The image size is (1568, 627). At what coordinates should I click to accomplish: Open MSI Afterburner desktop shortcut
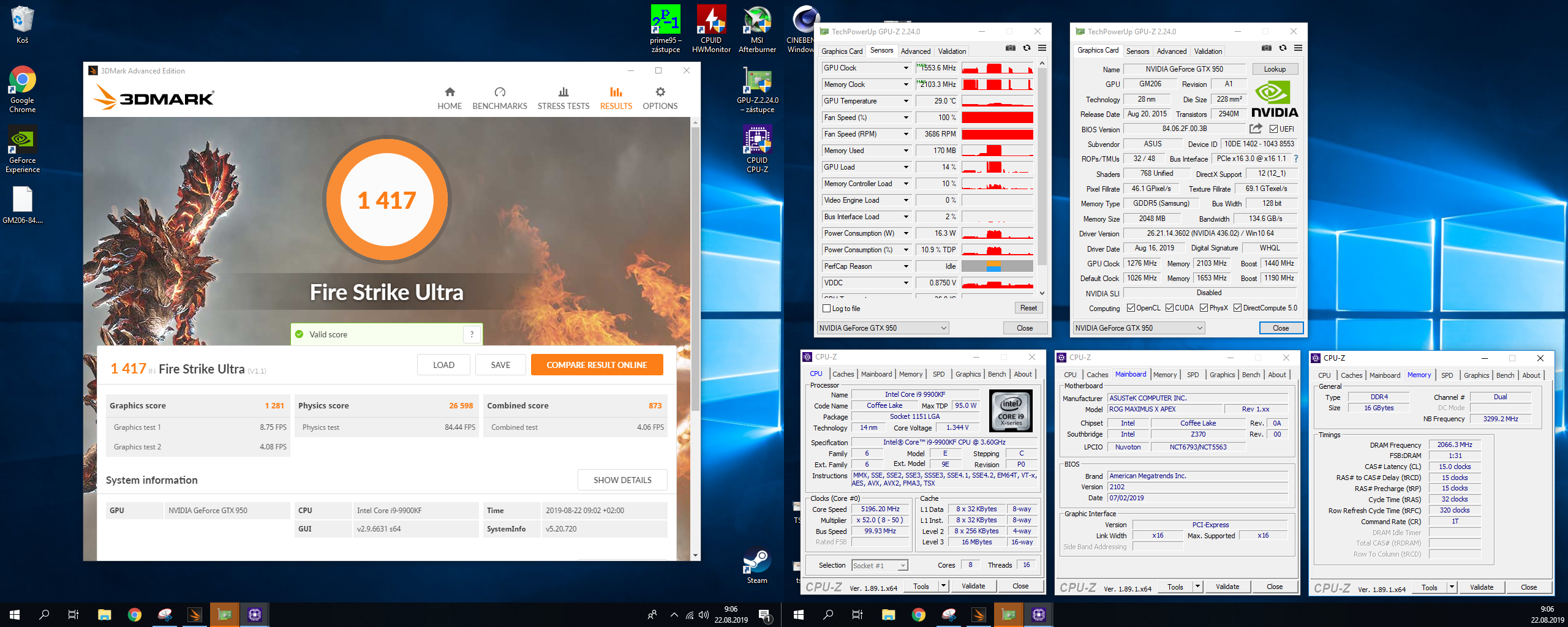[x=757, y=29]
